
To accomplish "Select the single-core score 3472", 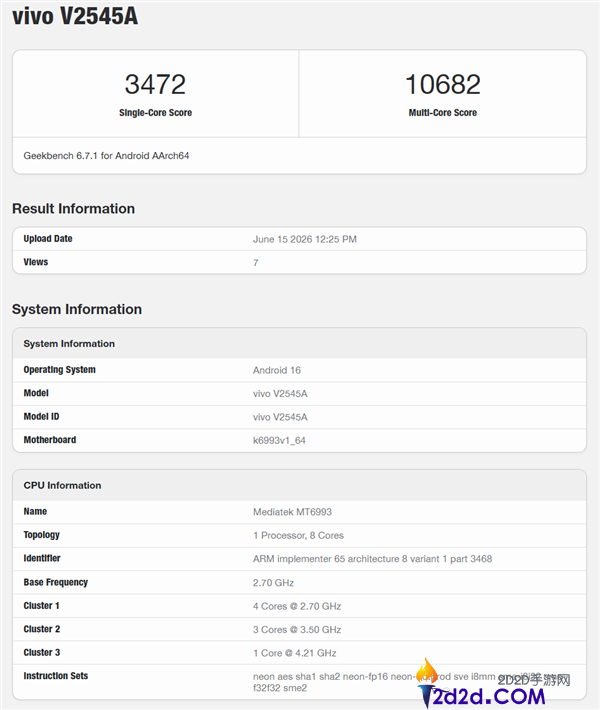I will point(155,84).
